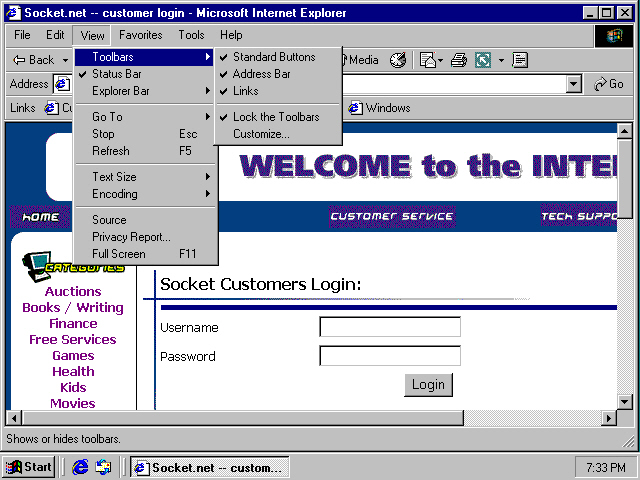Click the horizontal scrollbar left arrow
The image size is (640, 480).
[14, 418]
